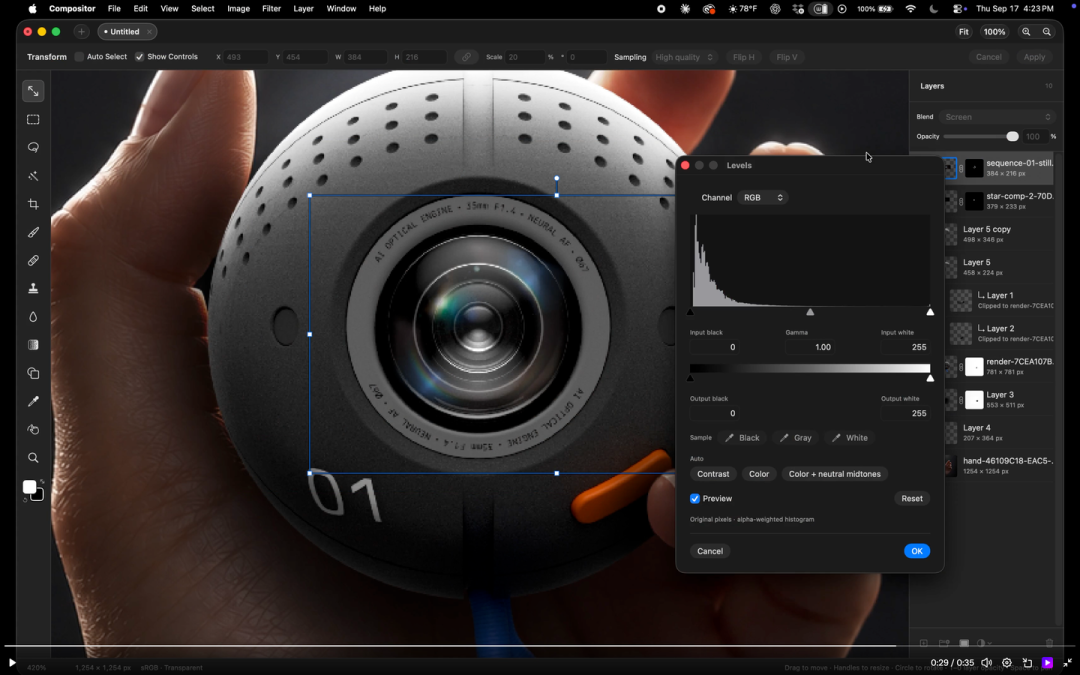Click OK in the Levels dialog
The image size is (1080, 675).
(x=917, y=551)
